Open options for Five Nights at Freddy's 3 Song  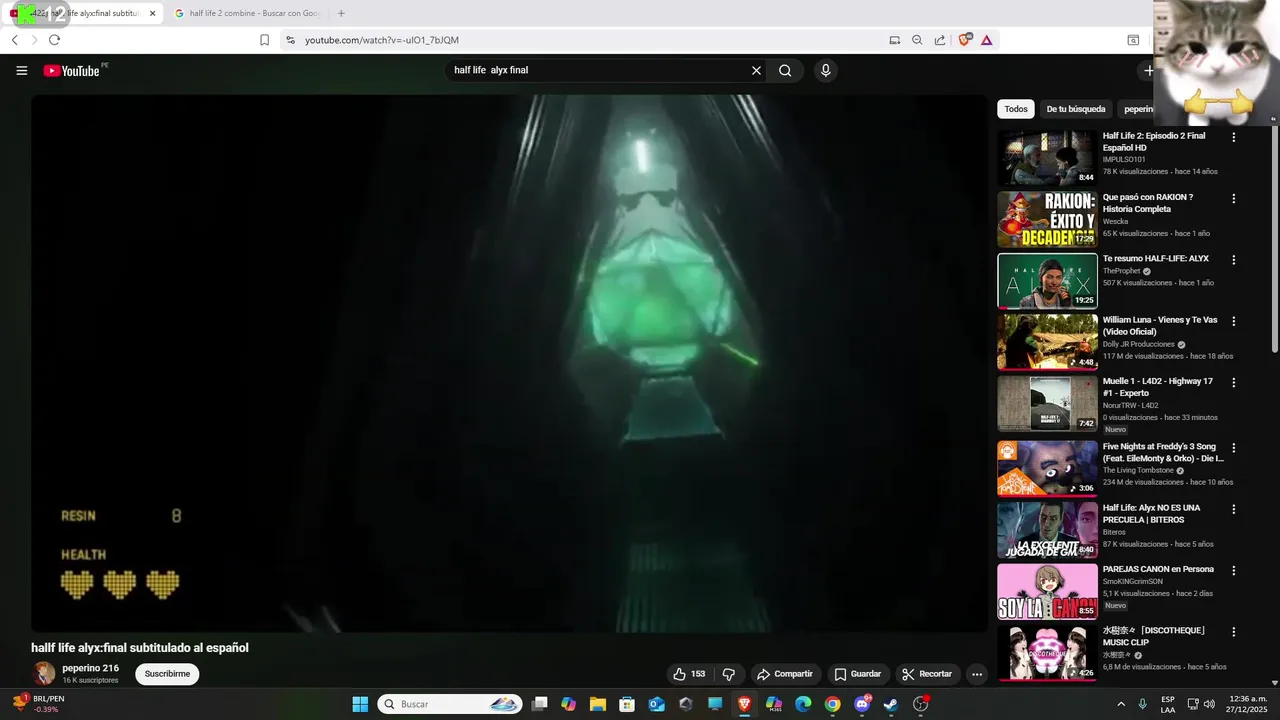tap(1233, 448)
